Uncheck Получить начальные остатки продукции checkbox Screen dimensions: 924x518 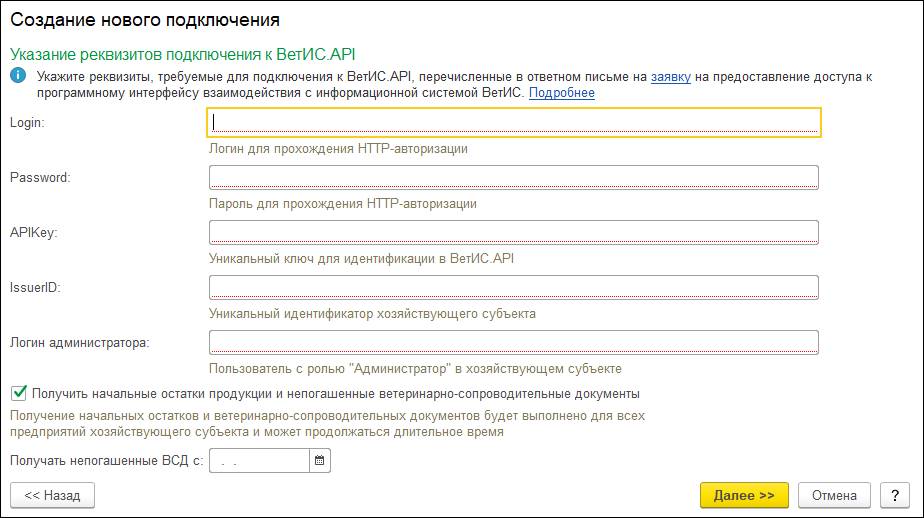click(19, 393)
